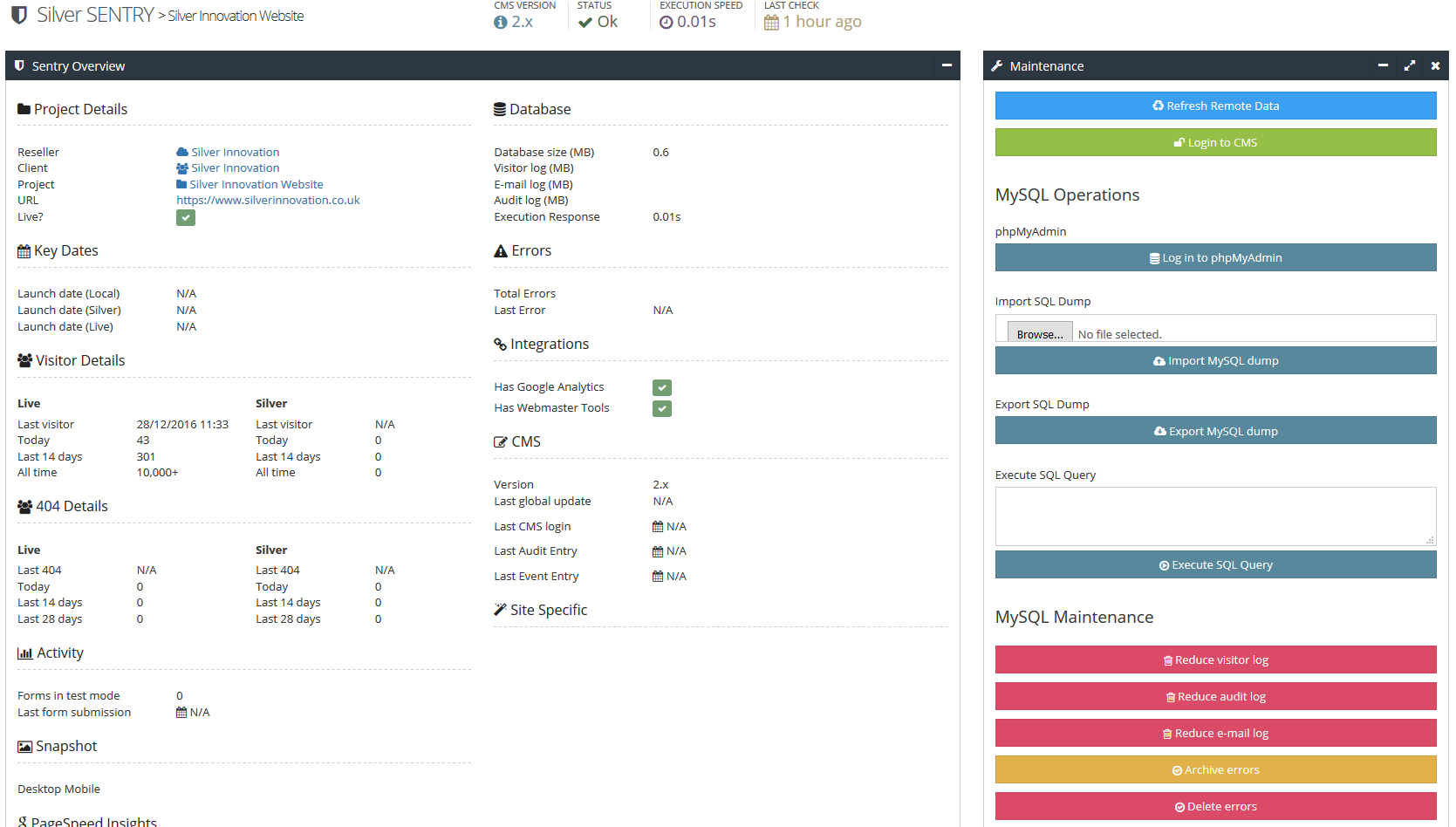
Task: Select the Desktop snapshot option
Action: [39, 789]
